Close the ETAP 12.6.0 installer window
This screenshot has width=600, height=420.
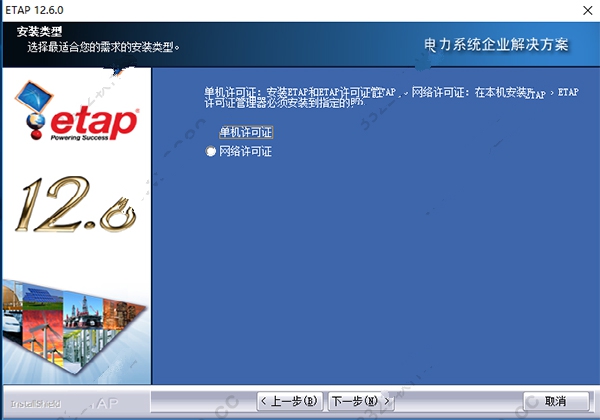[588, 10]
